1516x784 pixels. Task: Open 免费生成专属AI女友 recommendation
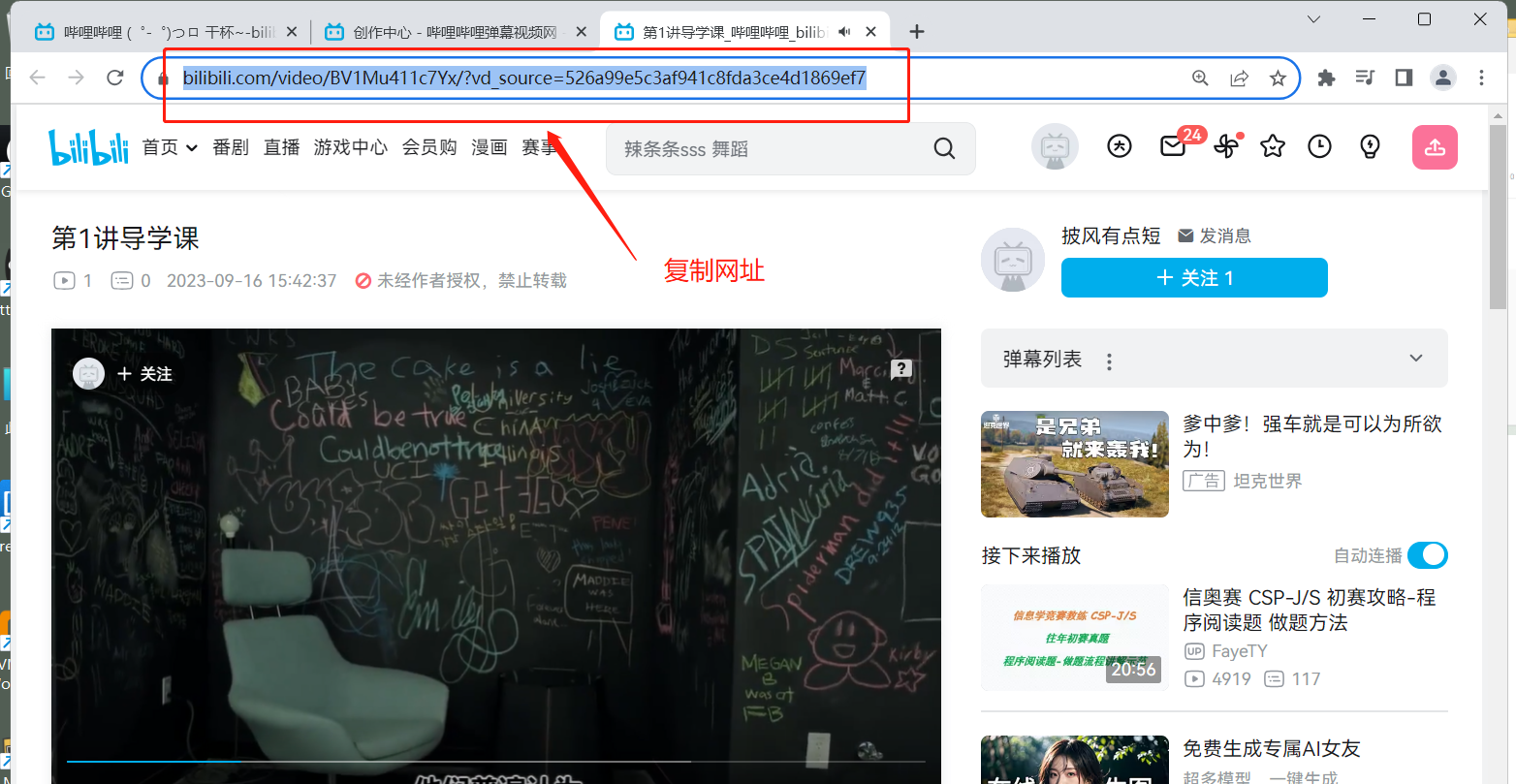click(1272, 748)
